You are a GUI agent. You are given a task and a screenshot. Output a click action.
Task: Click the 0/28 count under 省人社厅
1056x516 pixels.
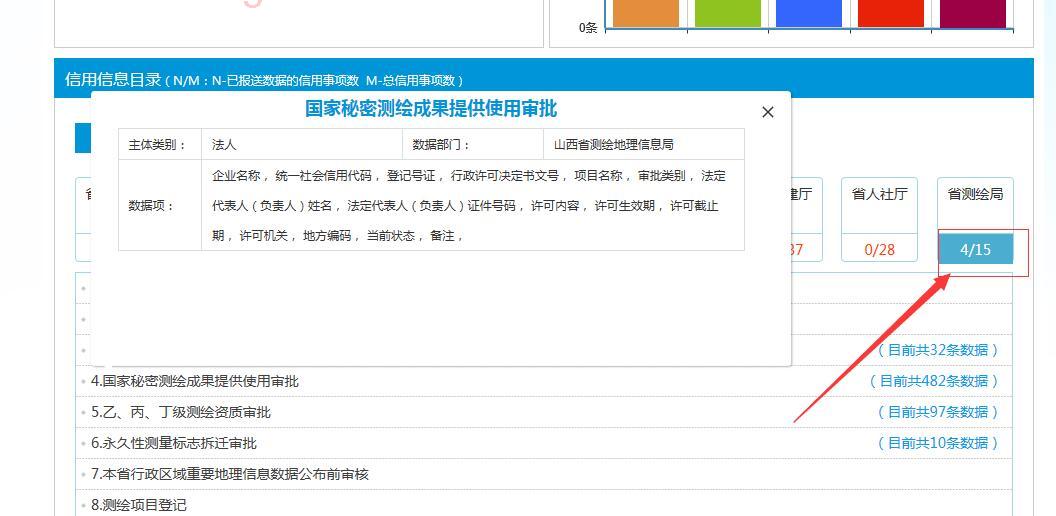(x=879, y=249)
